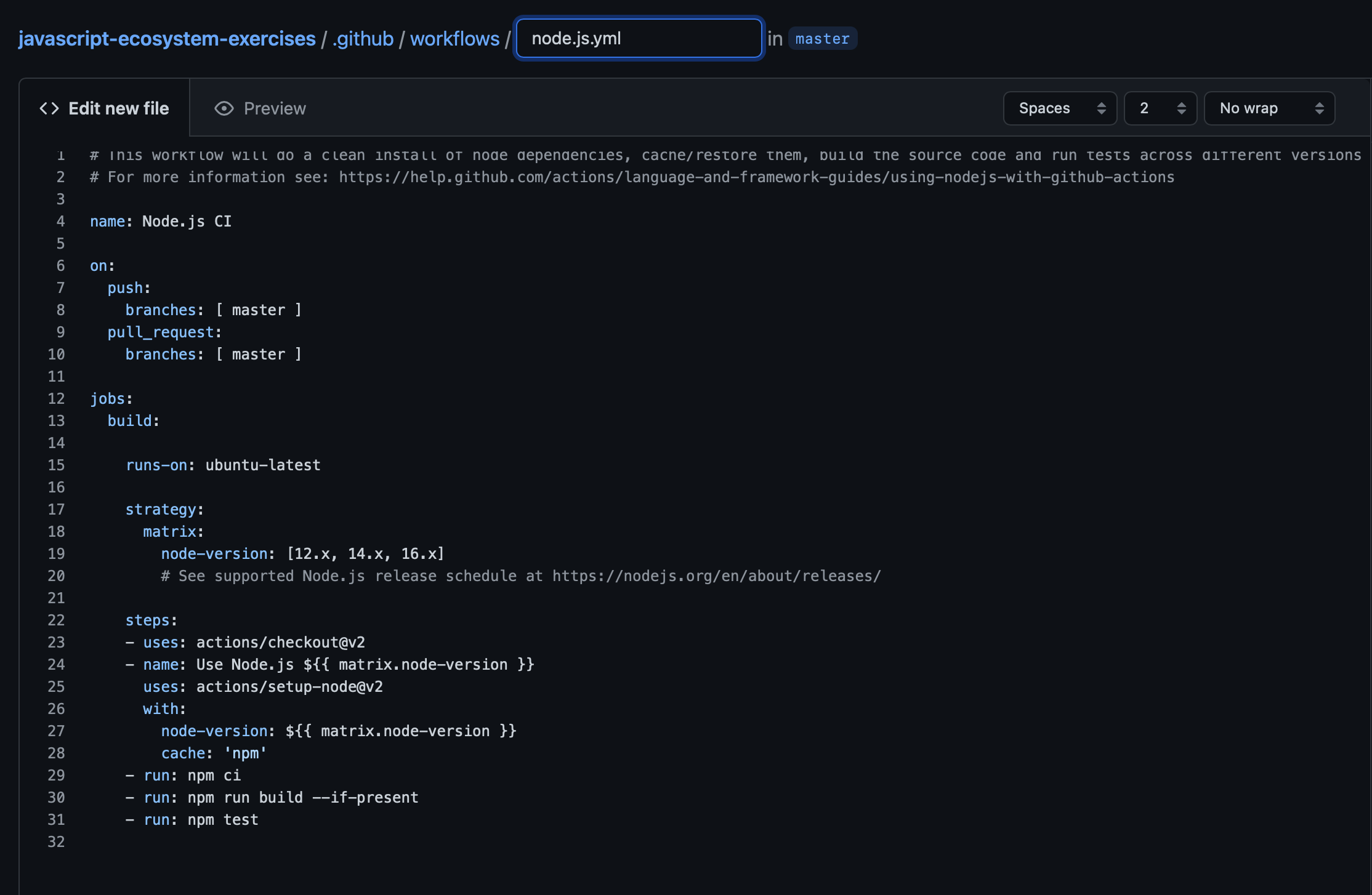Click the 'push:' key on line 7
This screenshot has height=895, width=1372.
tap(129, 288)
